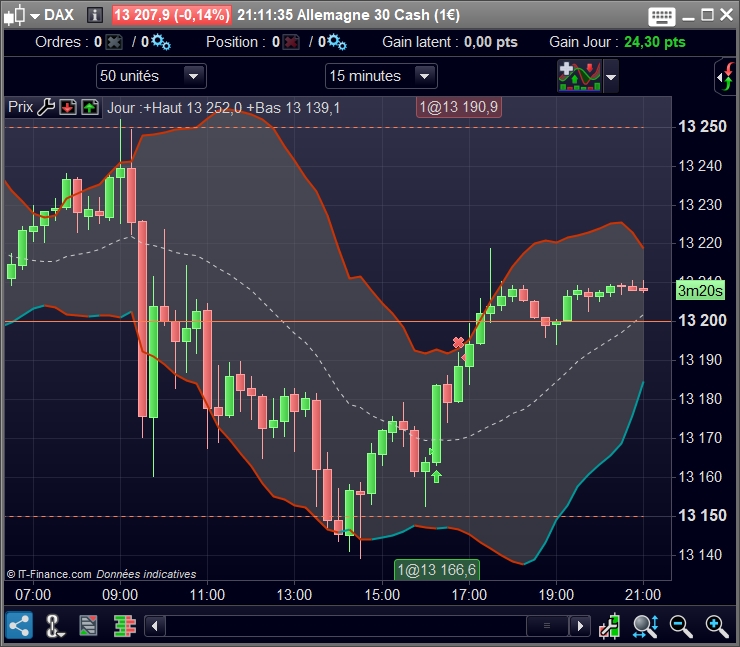Click the 13 150 price axis label

(702, 515)
